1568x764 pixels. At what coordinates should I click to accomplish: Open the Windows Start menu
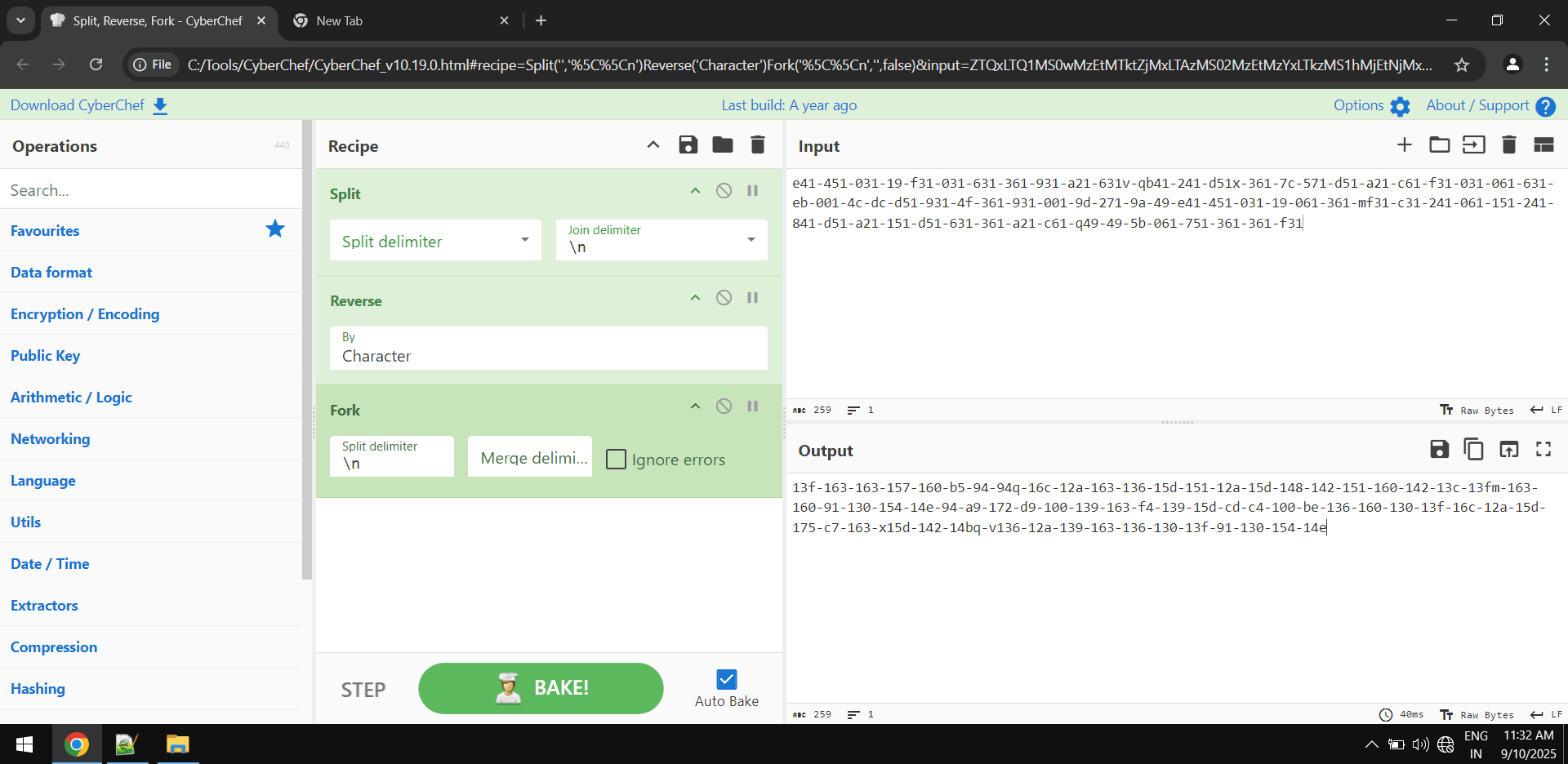24,744
